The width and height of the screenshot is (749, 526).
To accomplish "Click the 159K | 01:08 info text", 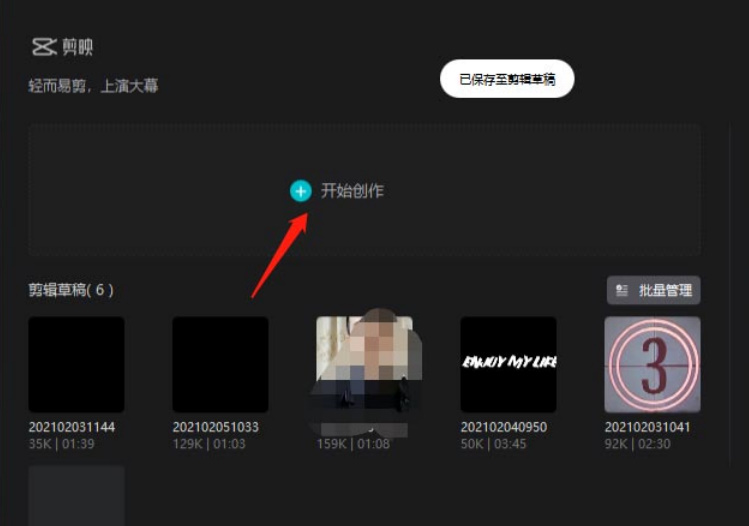I will [353, 444].
